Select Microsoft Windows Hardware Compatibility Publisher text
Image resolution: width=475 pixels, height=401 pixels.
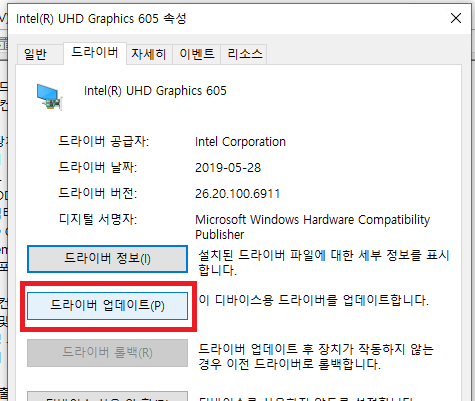tap(312, 227)
